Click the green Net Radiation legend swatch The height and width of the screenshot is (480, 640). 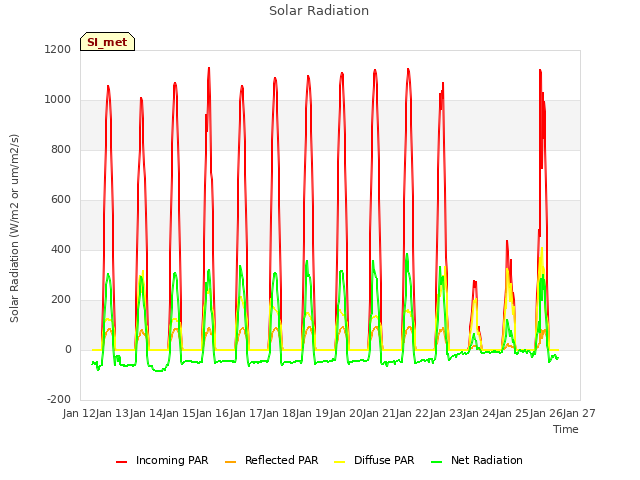tap(437, 462)
